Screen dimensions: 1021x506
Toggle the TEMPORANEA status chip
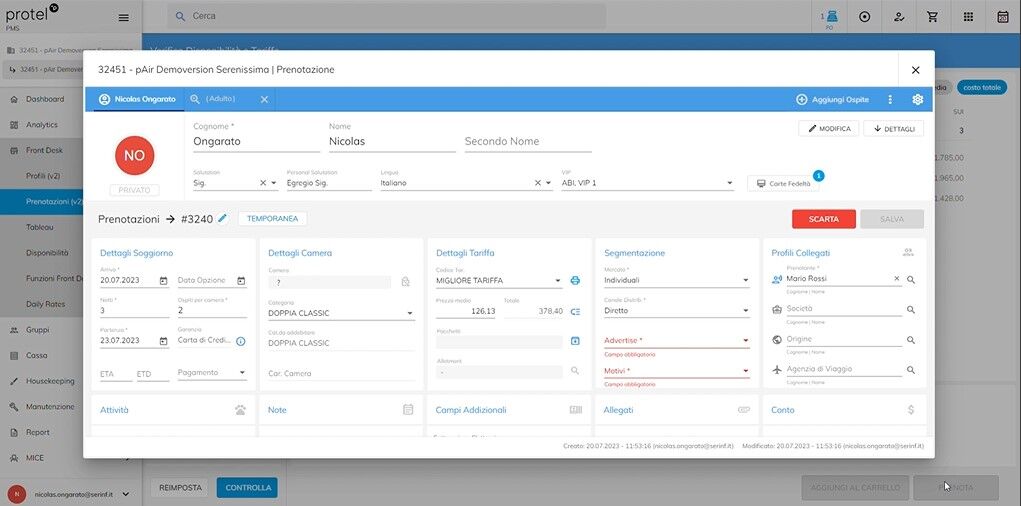pos(272,218)
